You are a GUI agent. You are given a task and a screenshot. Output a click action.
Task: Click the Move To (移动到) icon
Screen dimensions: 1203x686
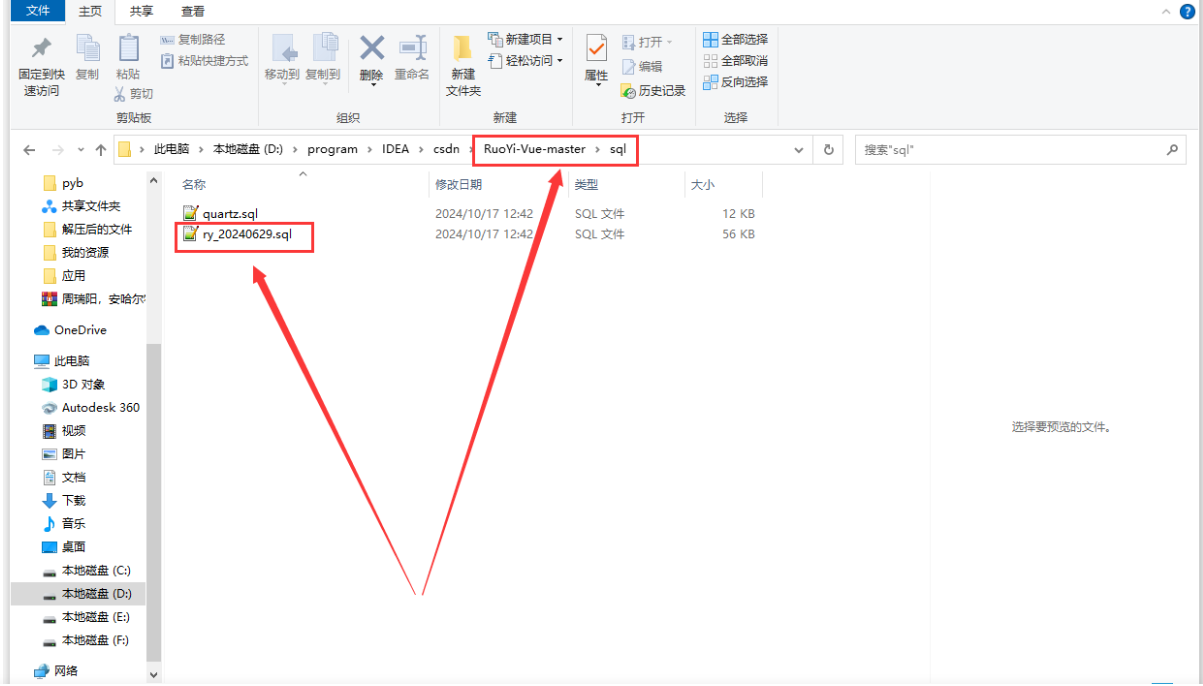[x=283, y=49]
